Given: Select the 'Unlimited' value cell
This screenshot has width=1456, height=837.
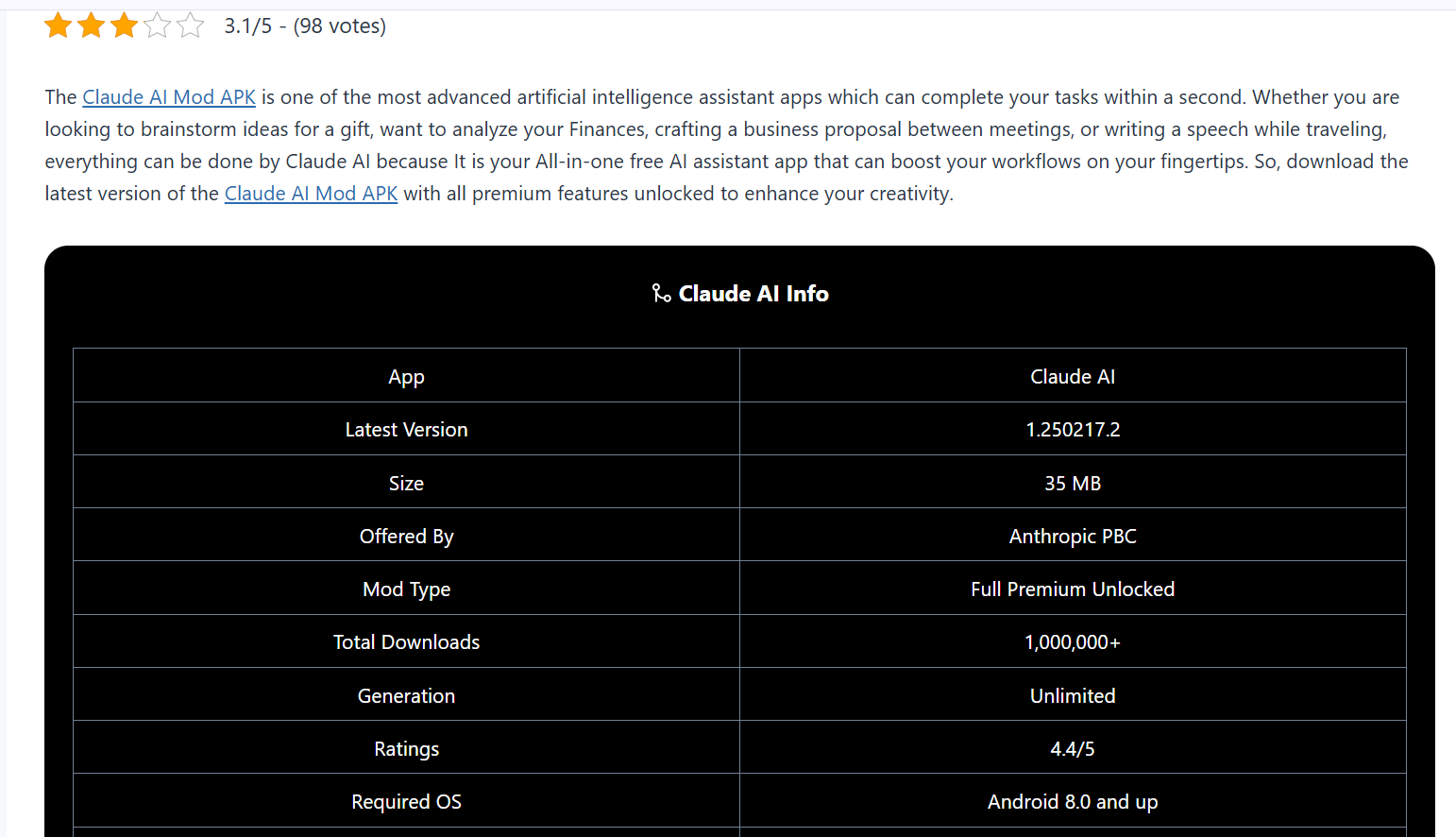Looking at the screenshot, I should [x=1073, y=695].
